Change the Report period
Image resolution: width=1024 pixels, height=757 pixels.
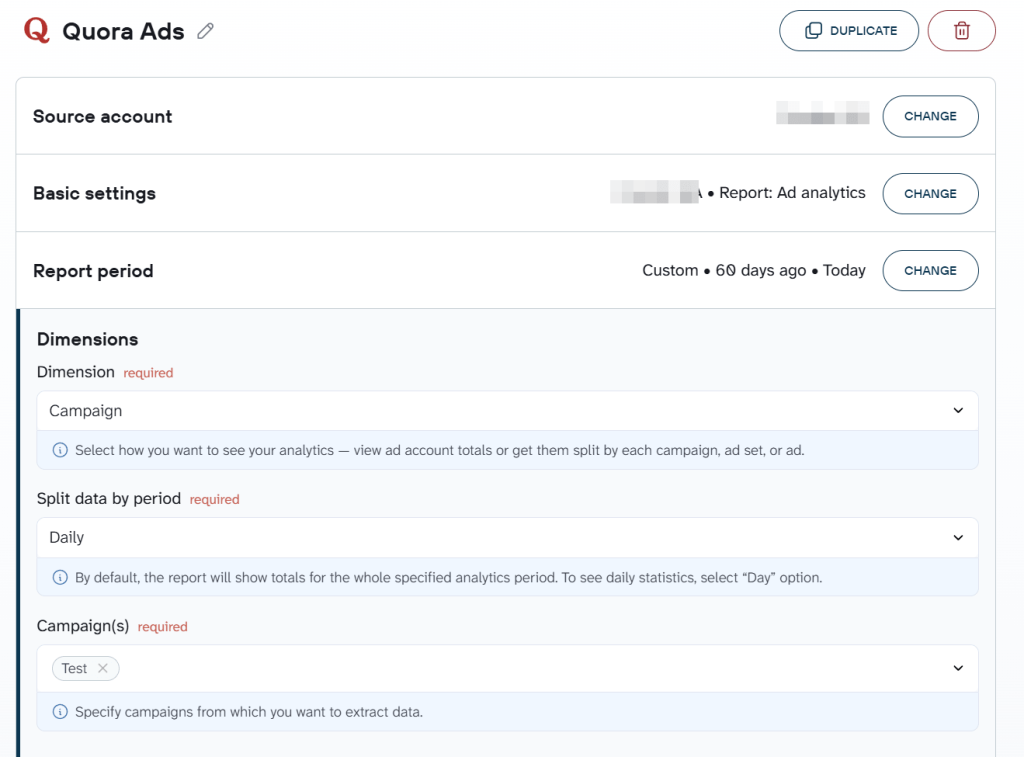(x=930, y=270)
